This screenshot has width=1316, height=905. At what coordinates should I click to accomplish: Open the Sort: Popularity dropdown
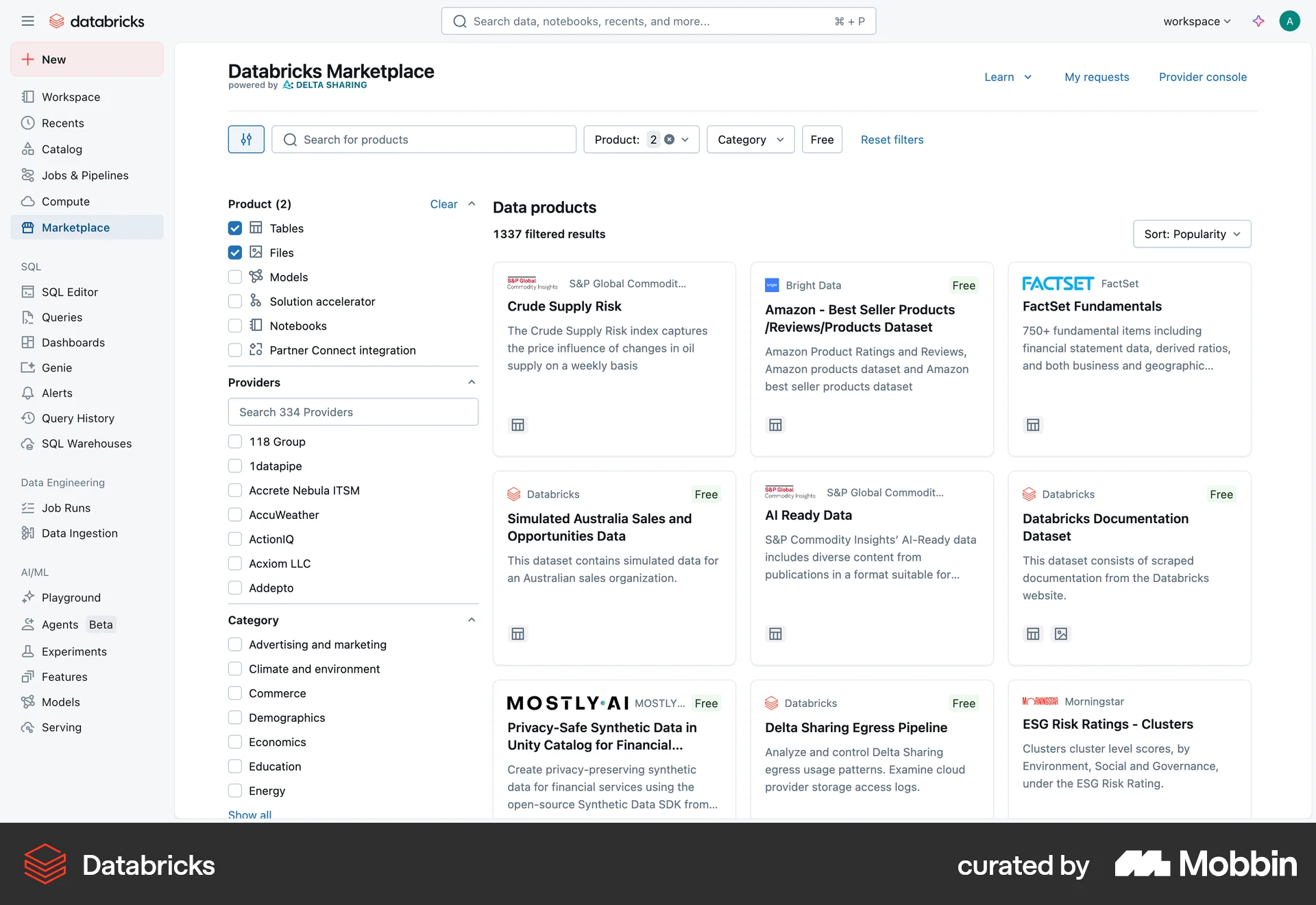(1191, 234)
